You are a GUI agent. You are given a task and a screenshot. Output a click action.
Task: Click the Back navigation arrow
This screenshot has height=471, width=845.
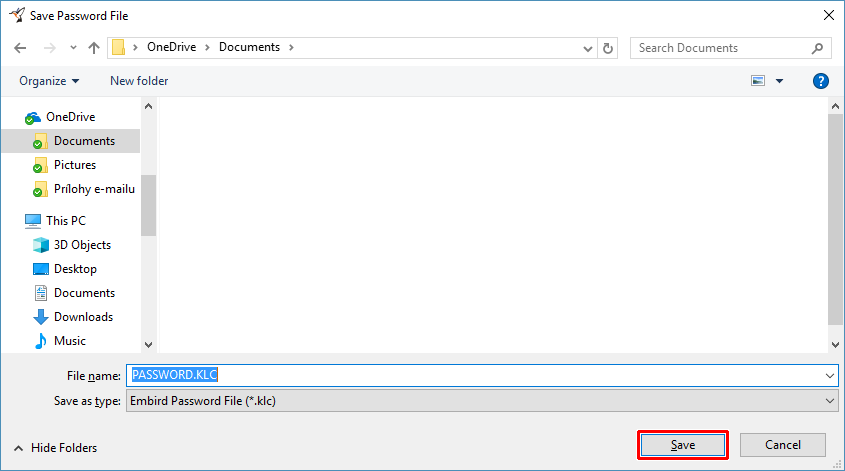(20, 48)
